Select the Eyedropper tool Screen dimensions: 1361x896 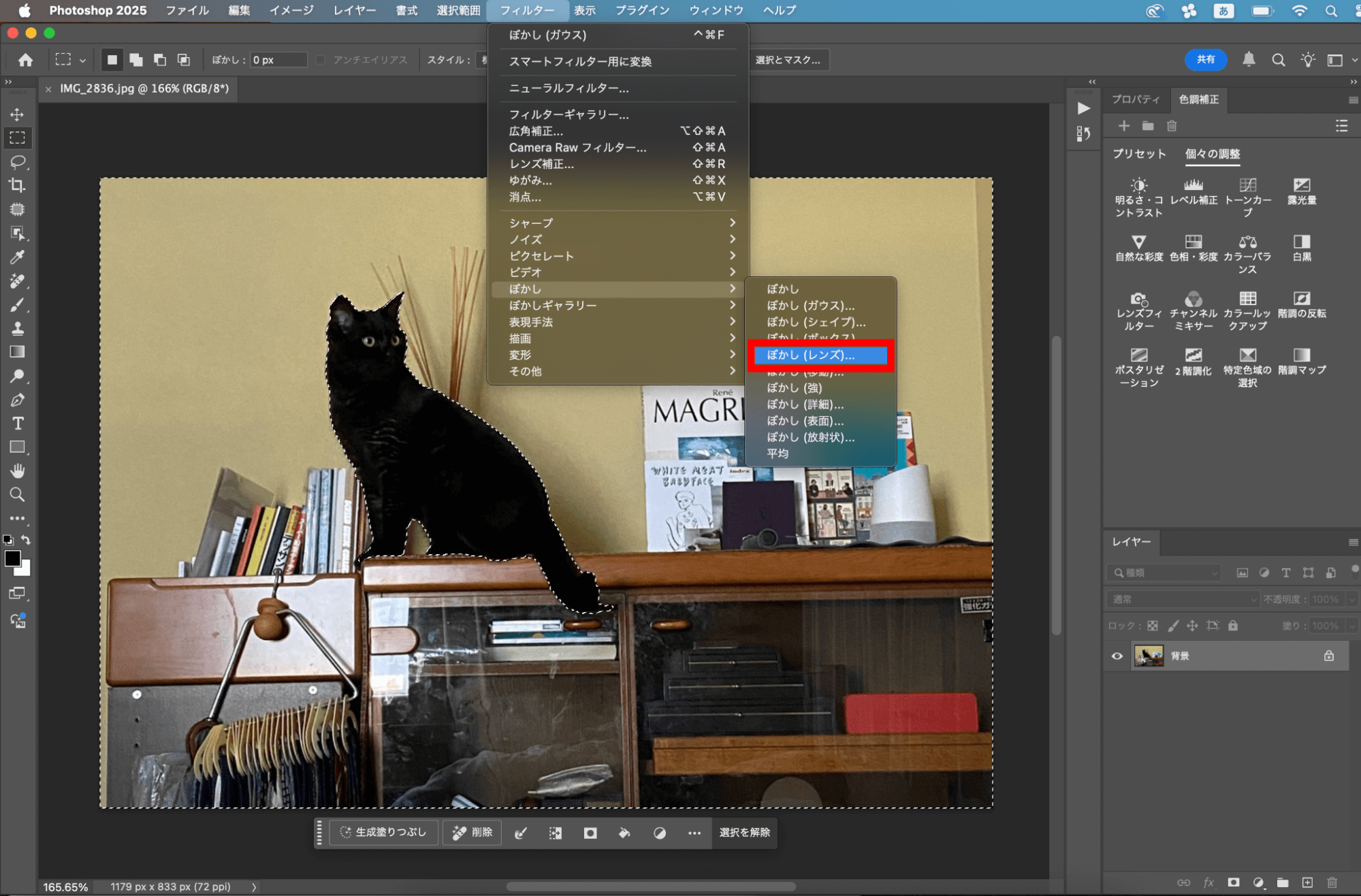coord(18,257)
